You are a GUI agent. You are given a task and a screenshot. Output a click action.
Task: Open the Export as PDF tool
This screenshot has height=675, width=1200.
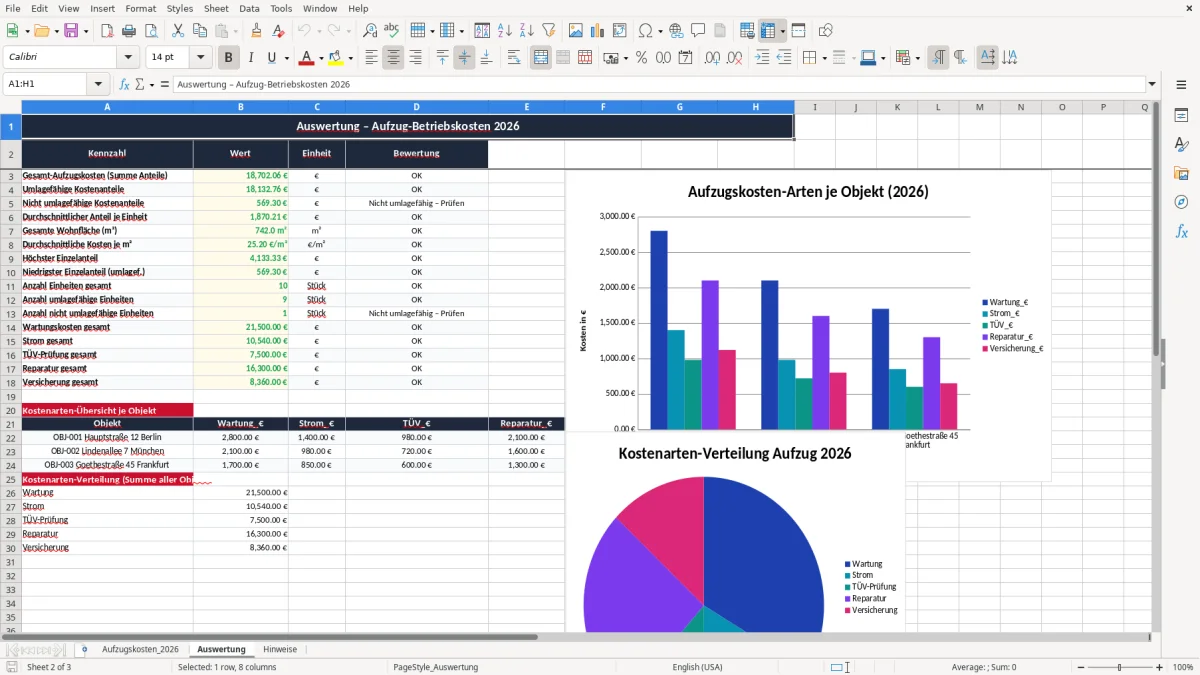[x=107, y=31]
